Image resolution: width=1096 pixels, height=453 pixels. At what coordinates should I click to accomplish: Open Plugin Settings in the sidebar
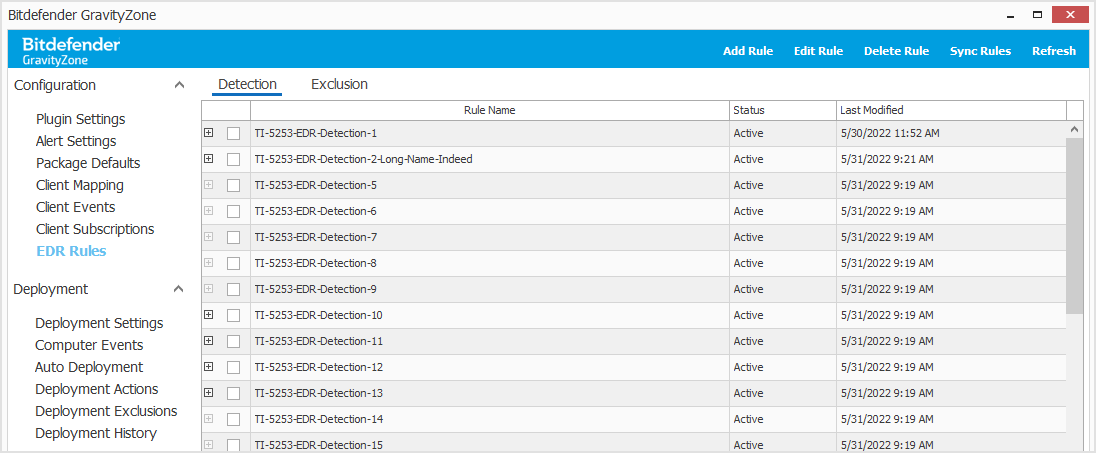[x=81, y=119]
